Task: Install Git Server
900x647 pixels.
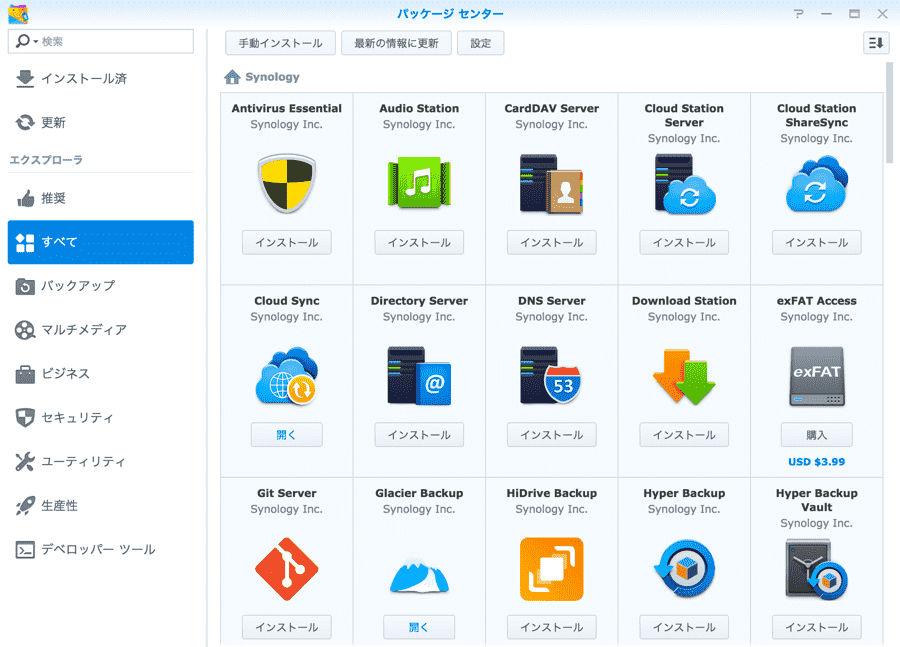Action: click(x=286, y=627)
